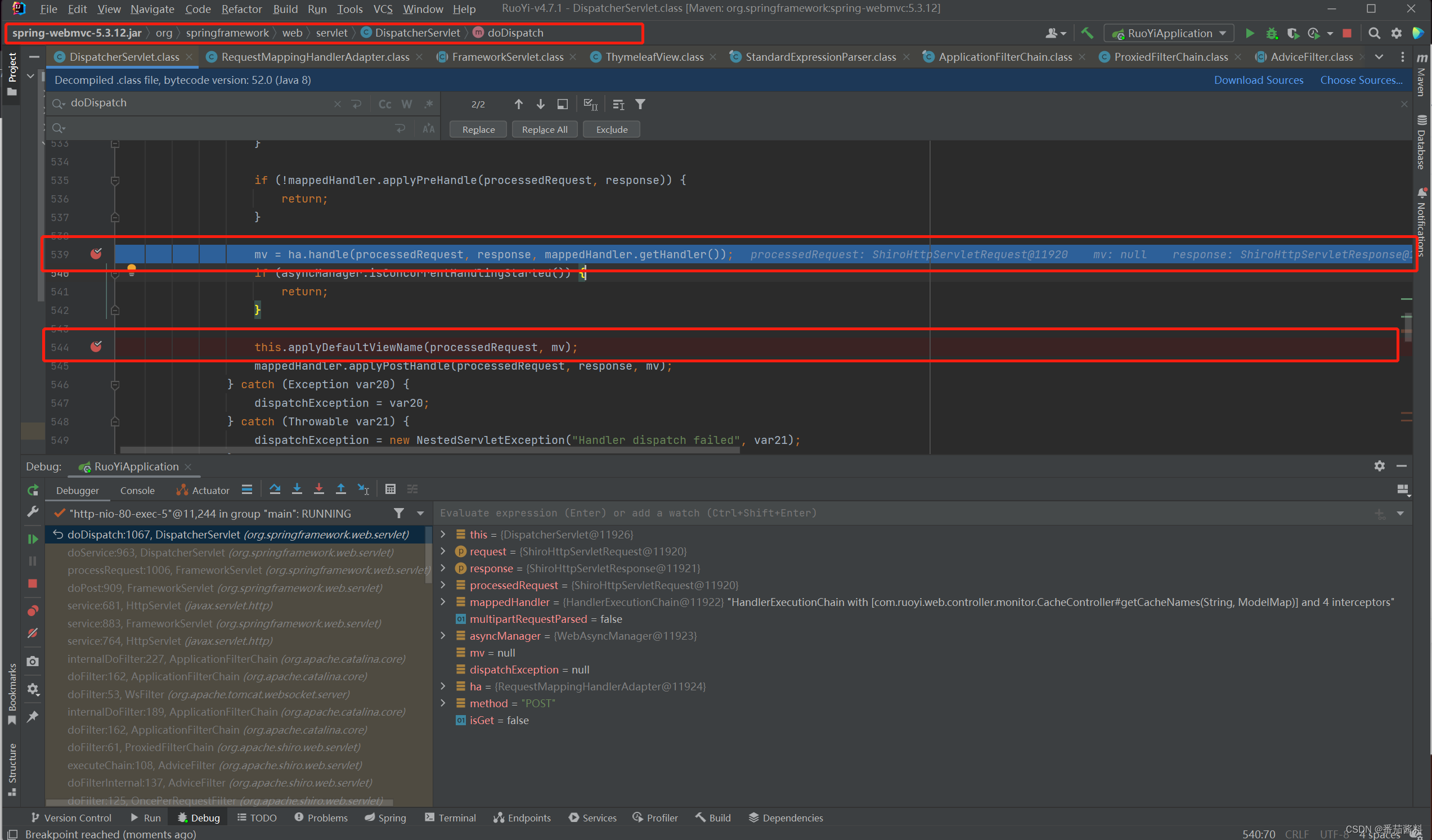Switch to RequestMappingHandlerAdapter.class tab

click(315, 57)
